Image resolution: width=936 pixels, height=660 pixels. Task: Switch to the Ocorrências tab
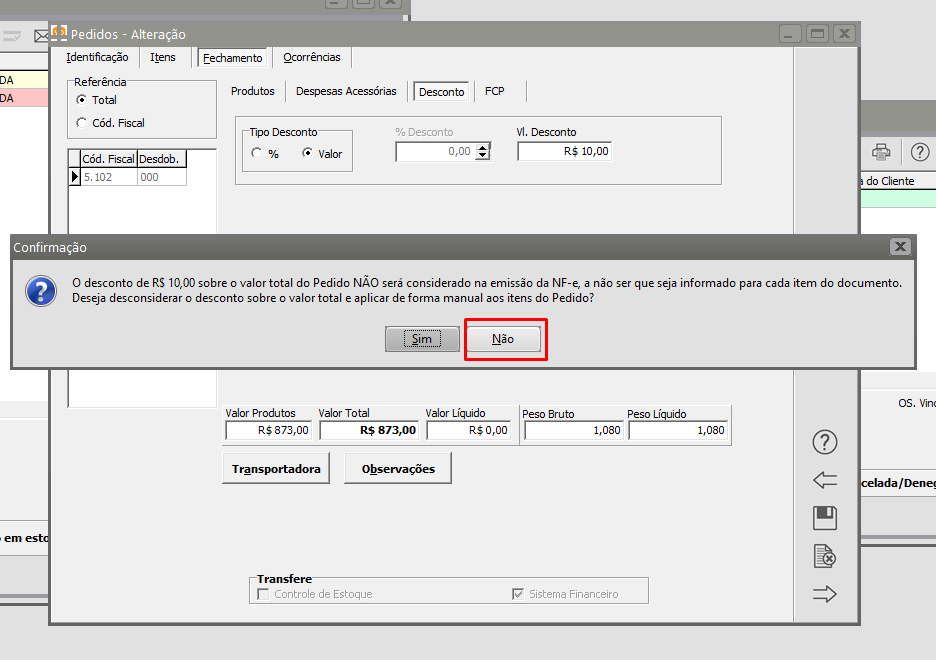tap(311, 58)
